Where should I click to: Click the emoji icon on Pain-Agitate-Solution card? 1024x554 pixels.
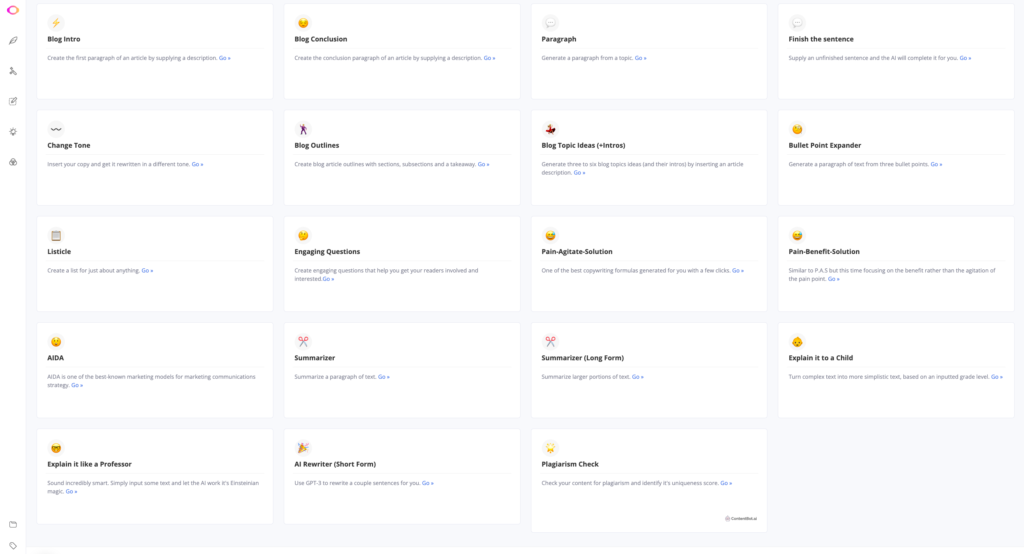point(551,235)
